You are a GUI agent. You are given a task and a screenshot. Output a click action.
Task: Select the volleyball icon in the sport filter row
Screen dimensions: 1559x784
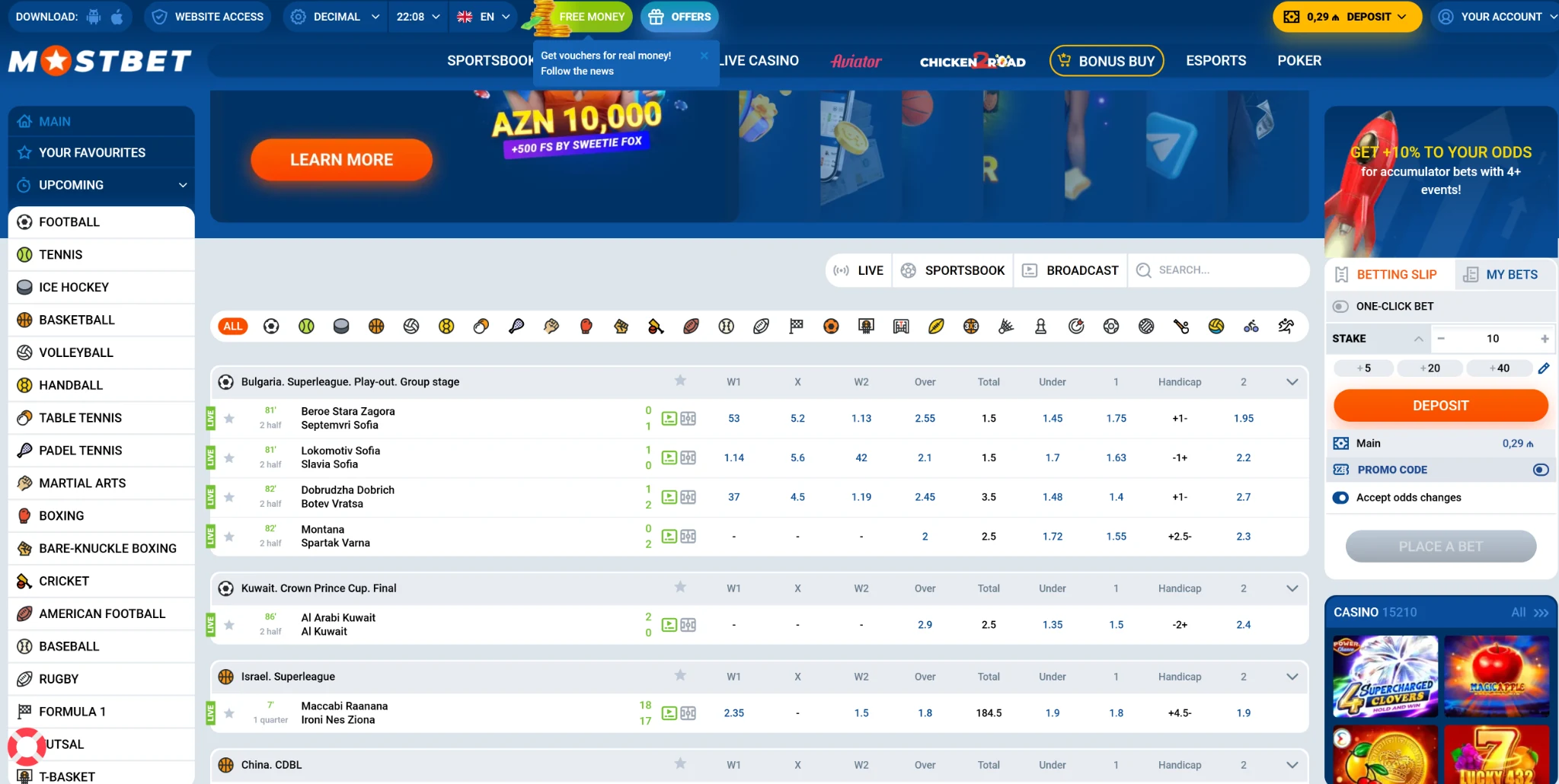pyautogui.click(x=411, y=327)
